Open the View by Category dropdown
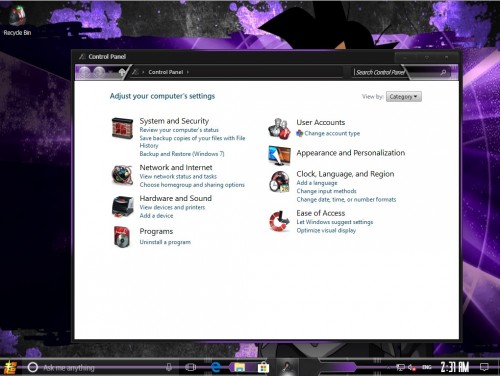The height and width of the screenshot is (376, 500). coord(404,97)
